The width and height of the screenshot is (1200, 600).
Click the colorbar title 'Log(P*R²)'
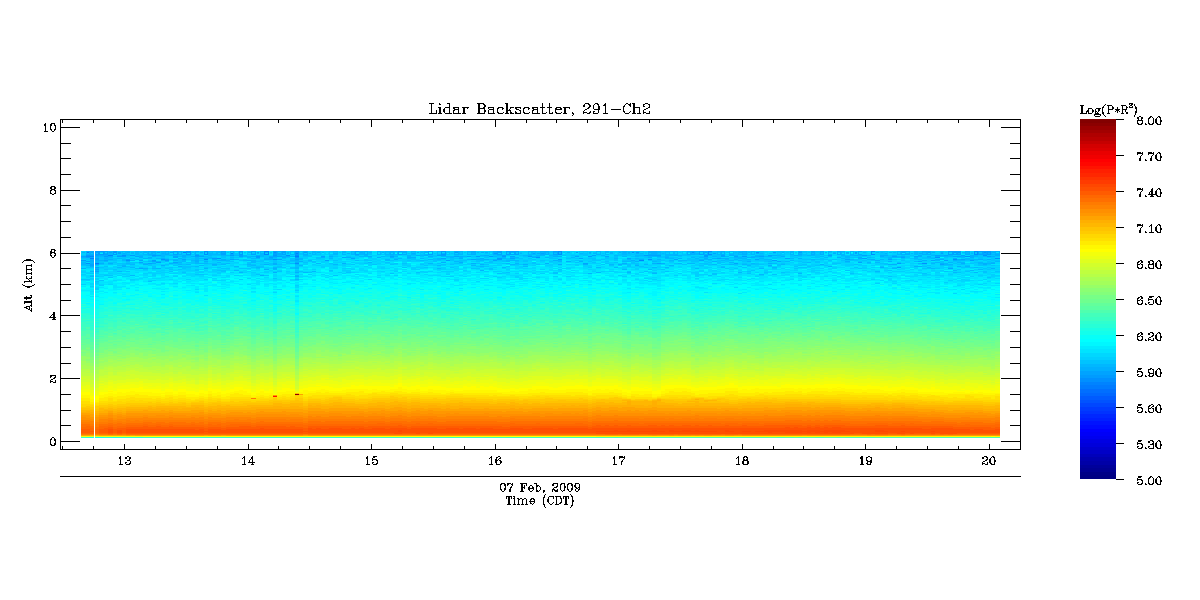(1108, 108)
